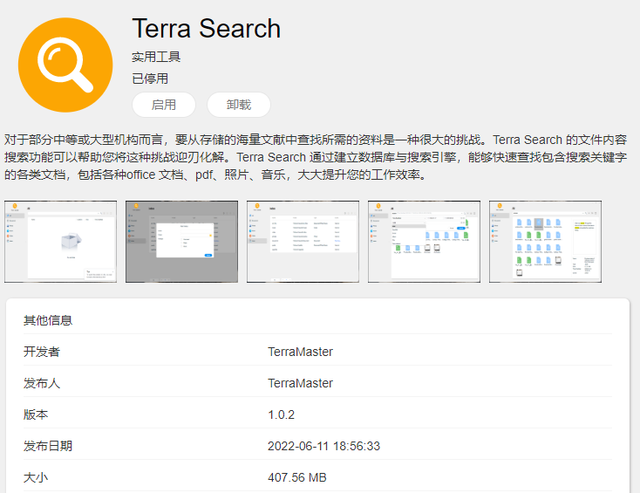Click the 大小 row label
640x493 pixels.
tap(36, 477)
